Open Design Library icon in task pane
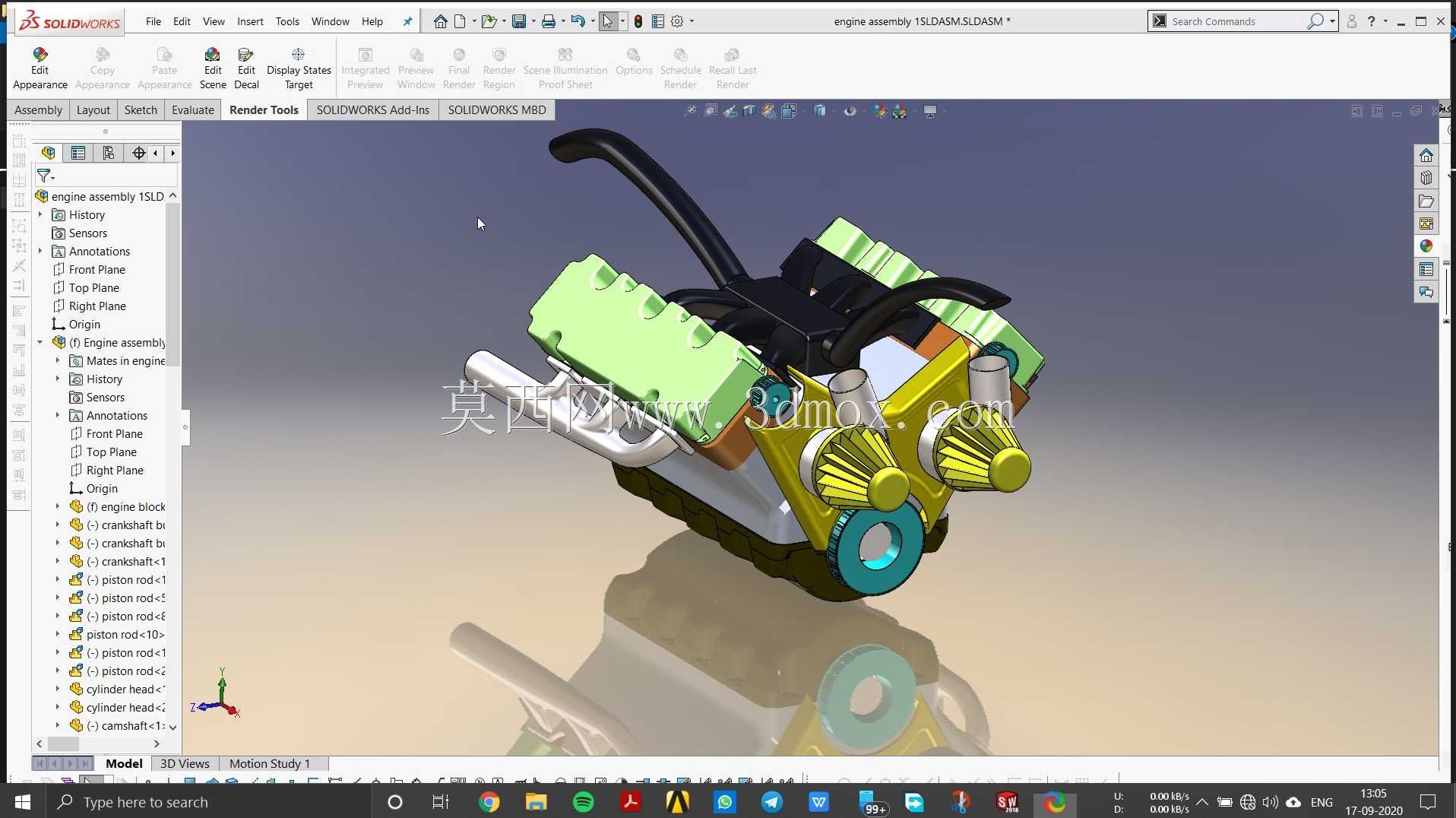 pyautogui.click(x=1426, y=178)
